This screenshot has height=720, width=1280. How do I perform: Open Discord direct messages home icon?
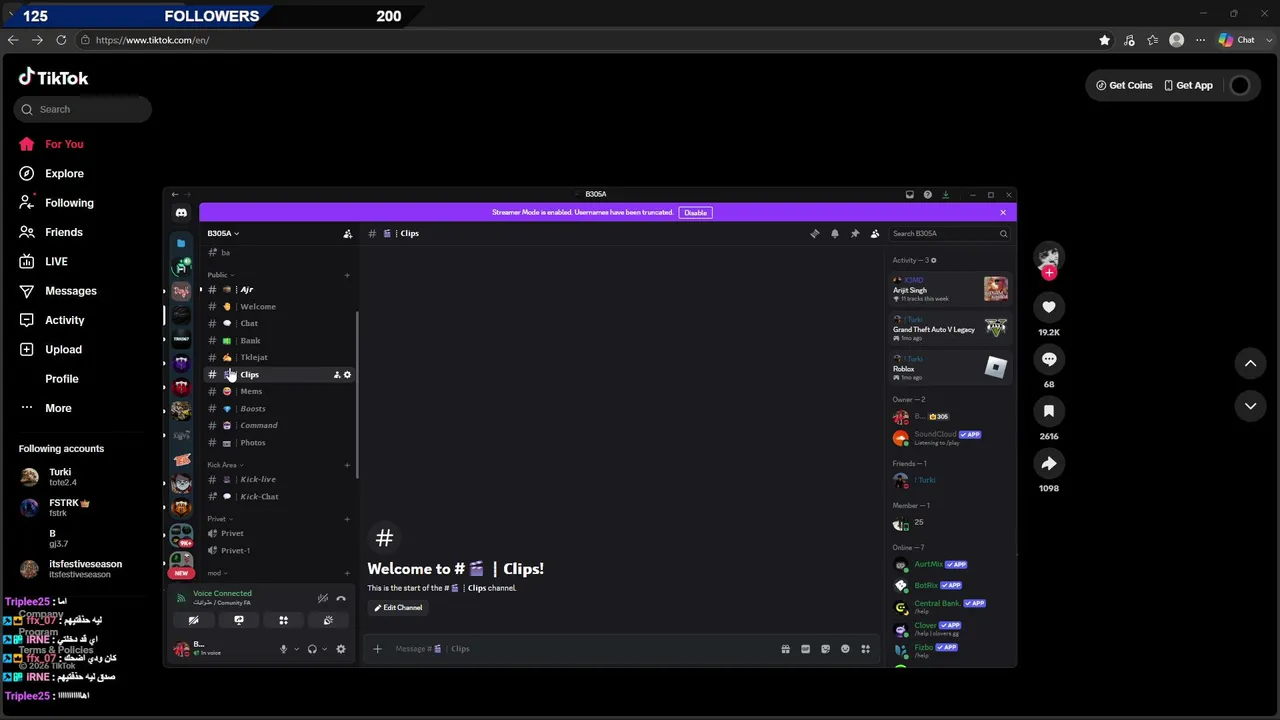coord(181,213)
